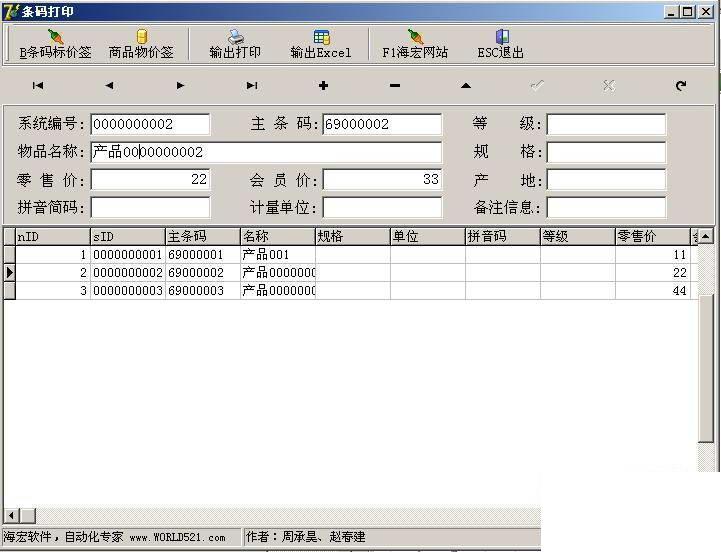
Task: Click the edit record up-triangle button
Action: coord(466,86)
